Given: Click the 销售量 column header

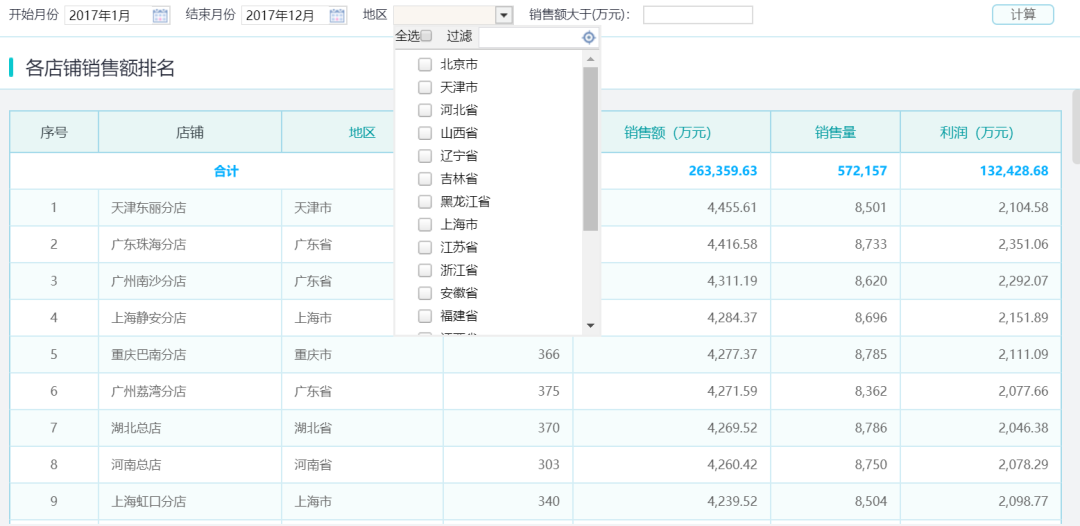Looking at the screenshot, I should [835, 132].
